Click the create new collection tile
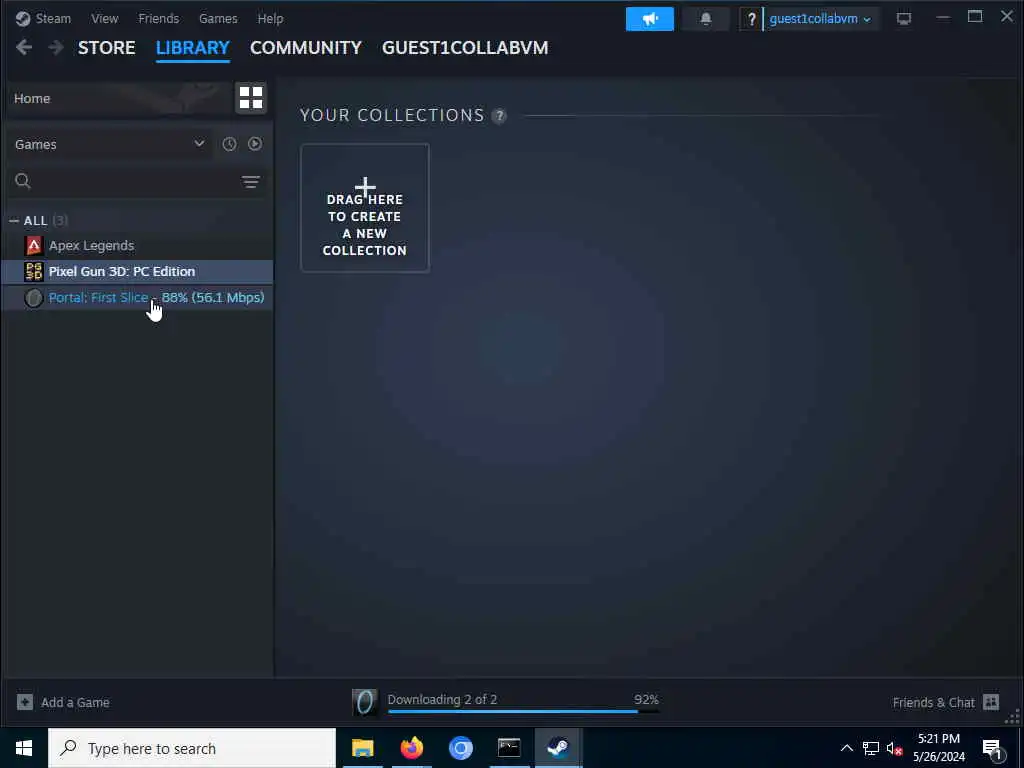Viewport: 1024px width, 768px height. 364,208
